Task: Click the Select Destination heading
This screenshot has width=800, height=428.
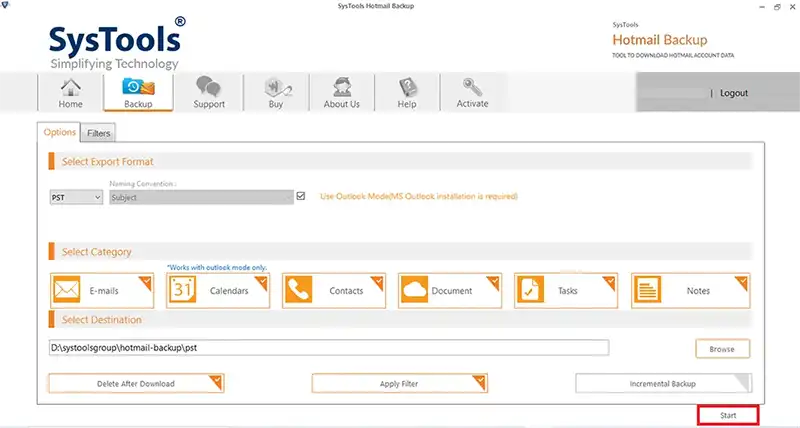Action: 102,320
